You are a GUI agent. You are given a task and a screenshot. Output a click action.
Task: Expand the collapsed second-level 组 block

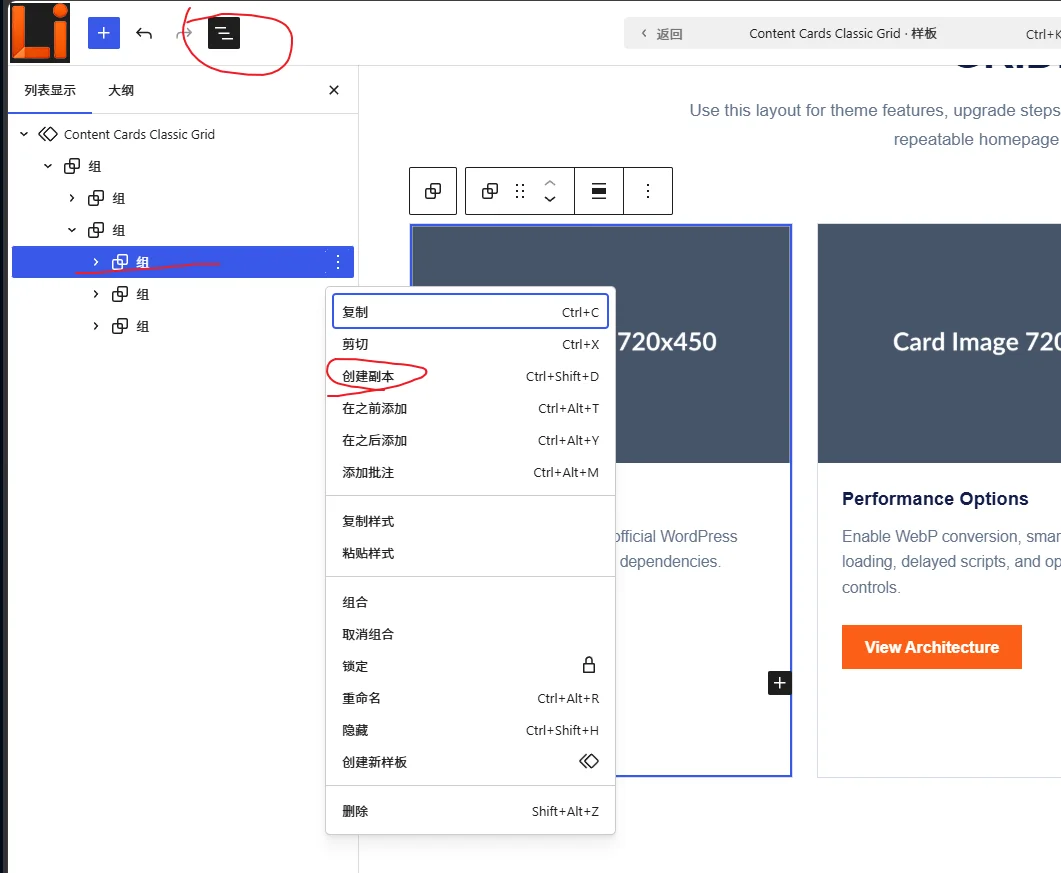pyautogui.click(x=72, y=198)
